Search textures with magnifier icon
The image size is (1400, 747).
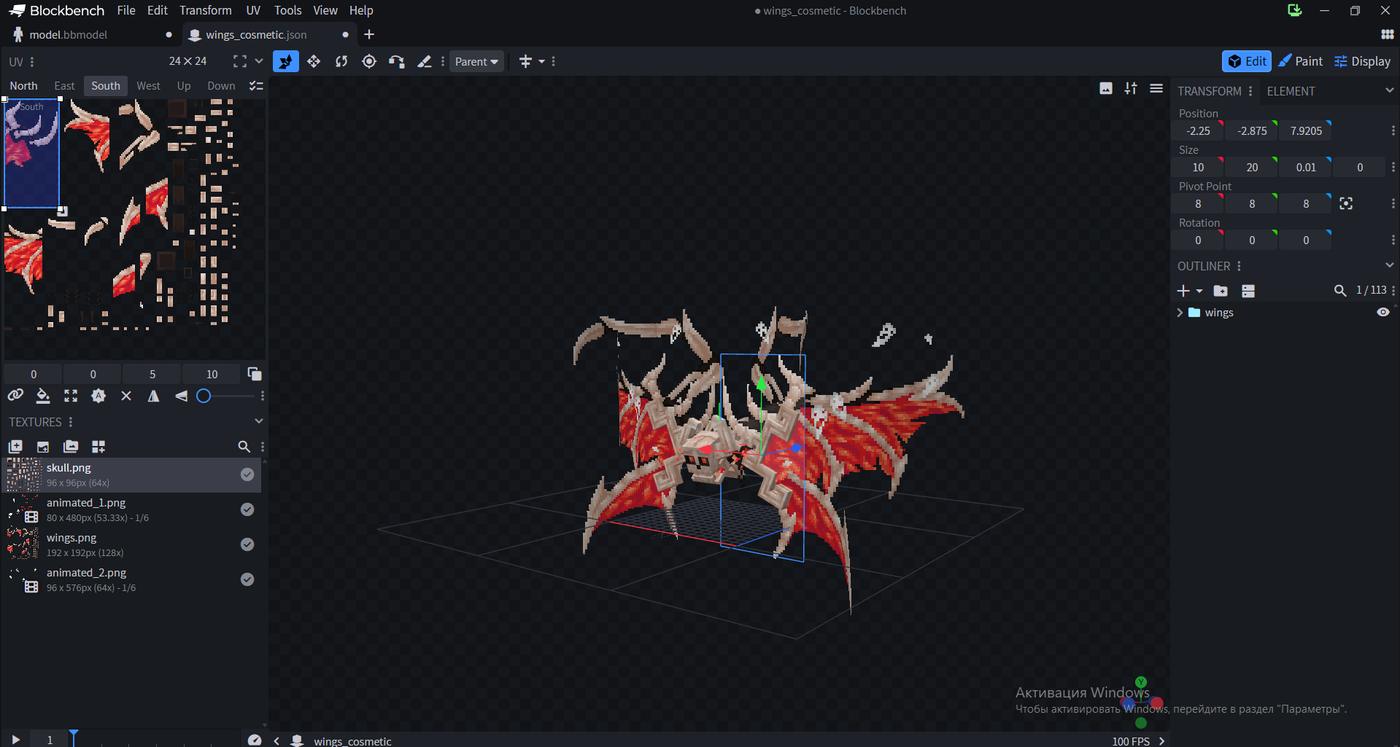point(244,447)
